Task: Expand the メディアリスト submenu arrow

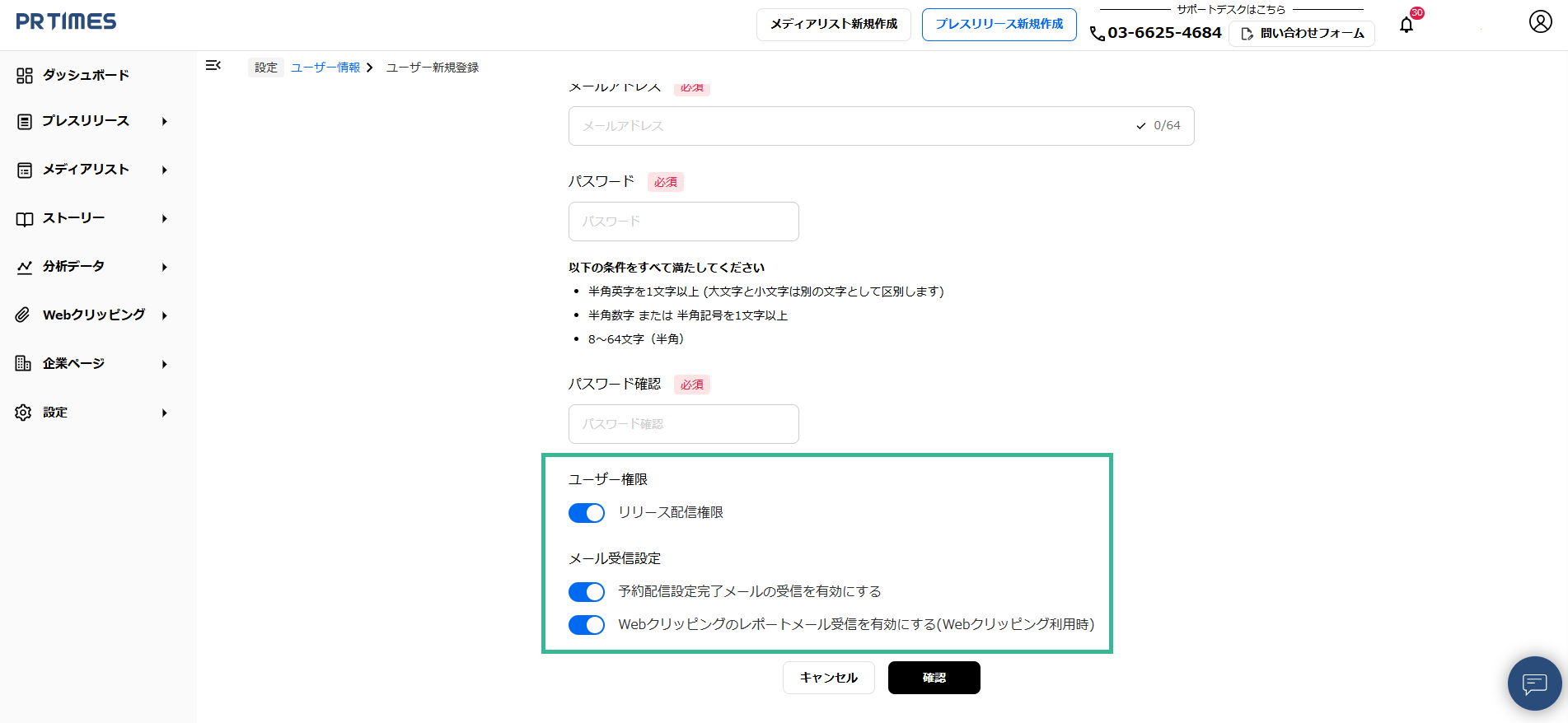Action: pyautogui.click(x=165, y=170)
